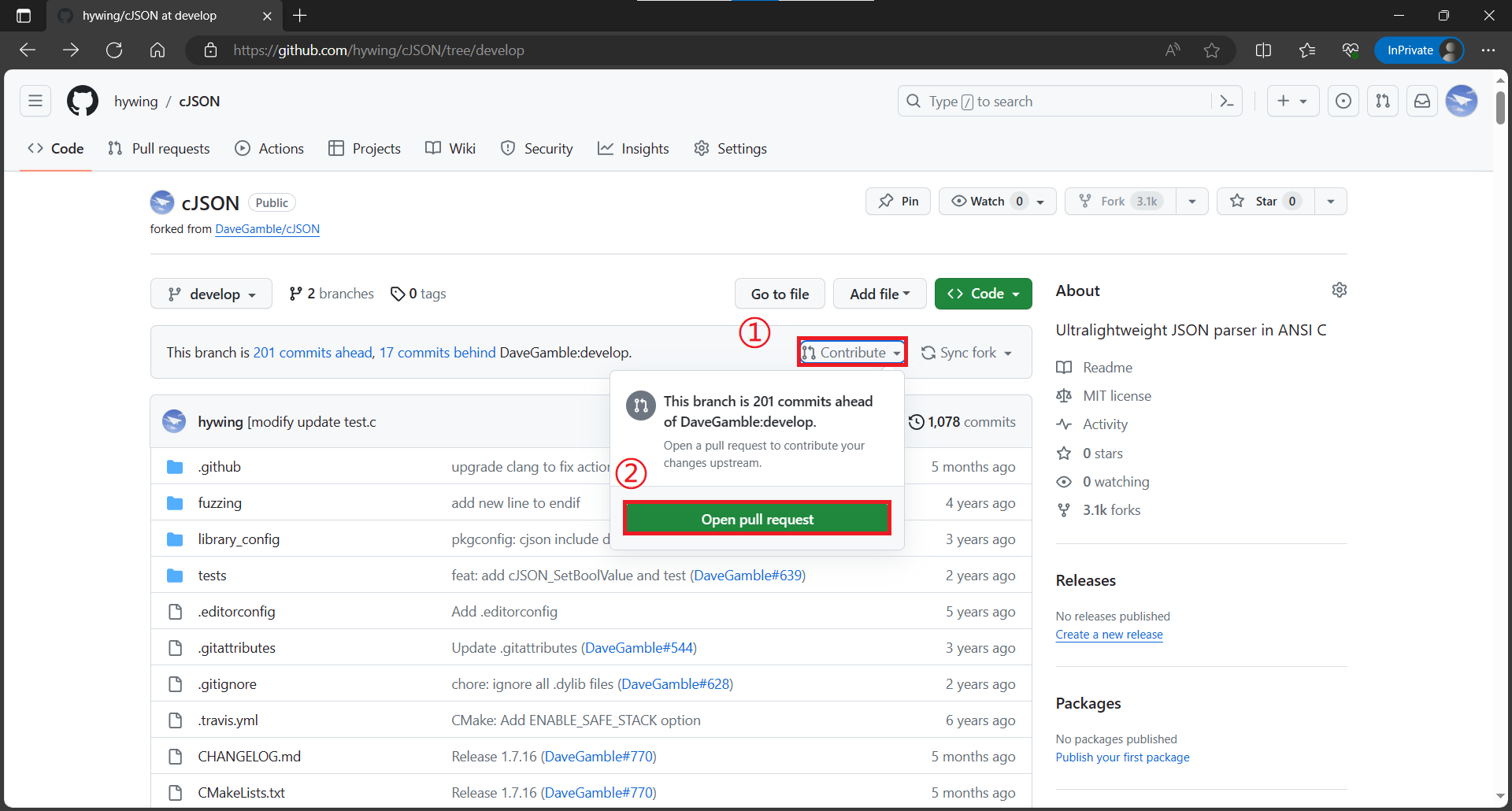Viewport: 1512px width, 811px height.
Task: Click Go to file button
Action: [x=780, y=294]
